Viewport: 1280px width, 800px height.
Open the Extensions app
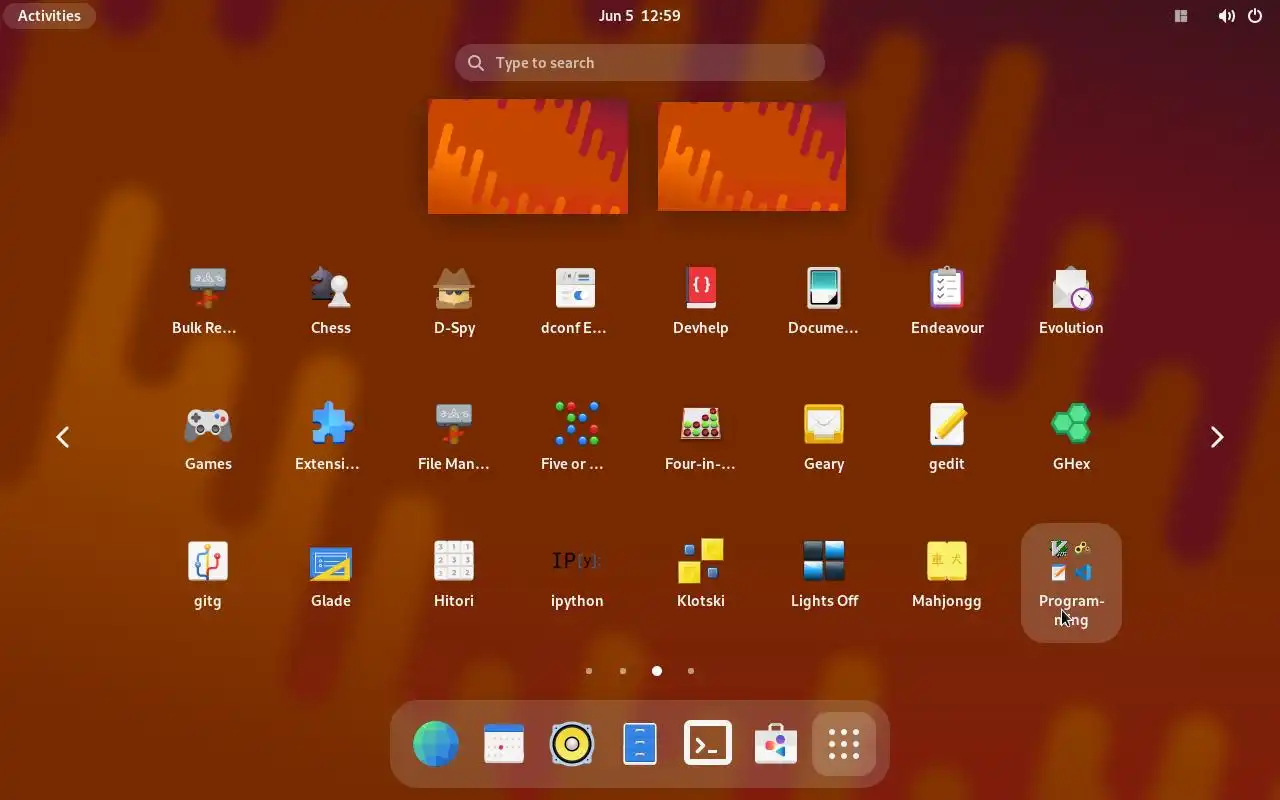click(330, 437)
